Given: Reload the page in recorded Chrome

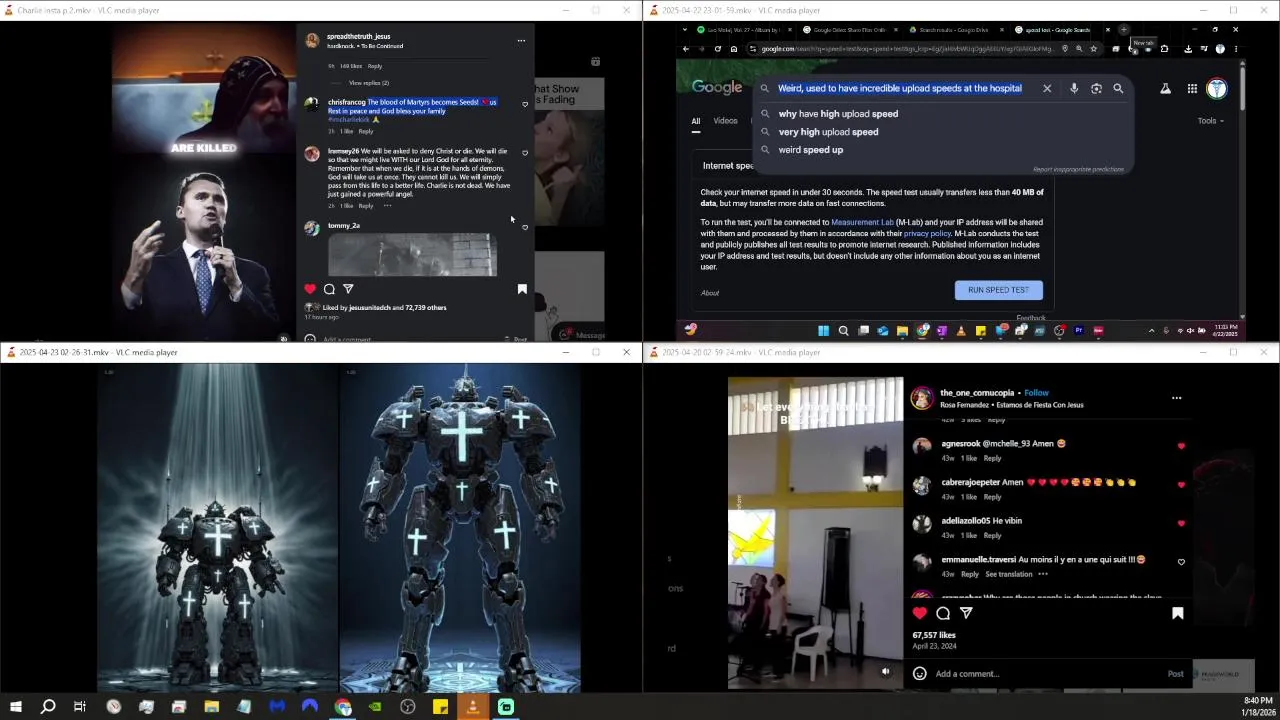Looking at the screenshot, I should point(718,49).
